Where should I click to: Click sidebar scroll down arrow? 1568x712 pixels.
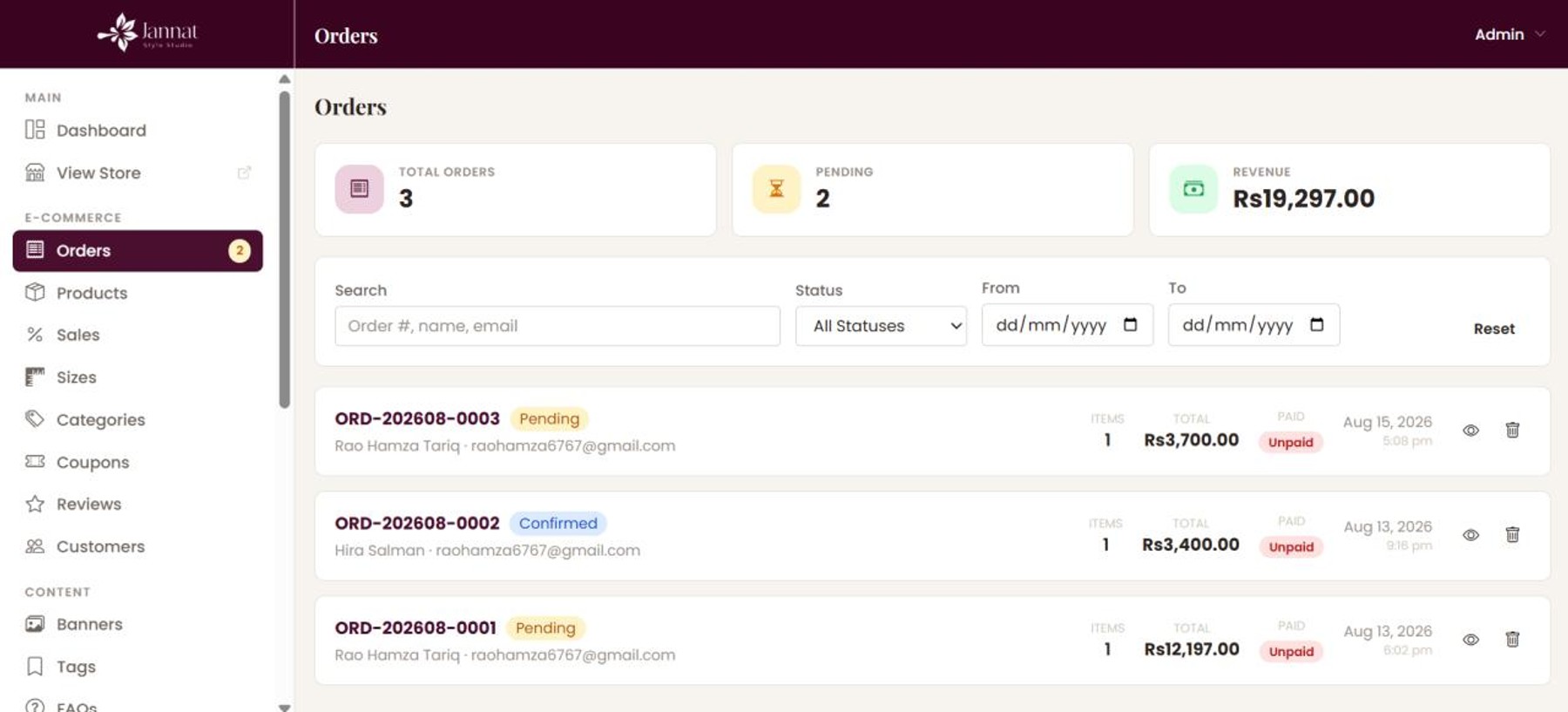coord(284,707)
